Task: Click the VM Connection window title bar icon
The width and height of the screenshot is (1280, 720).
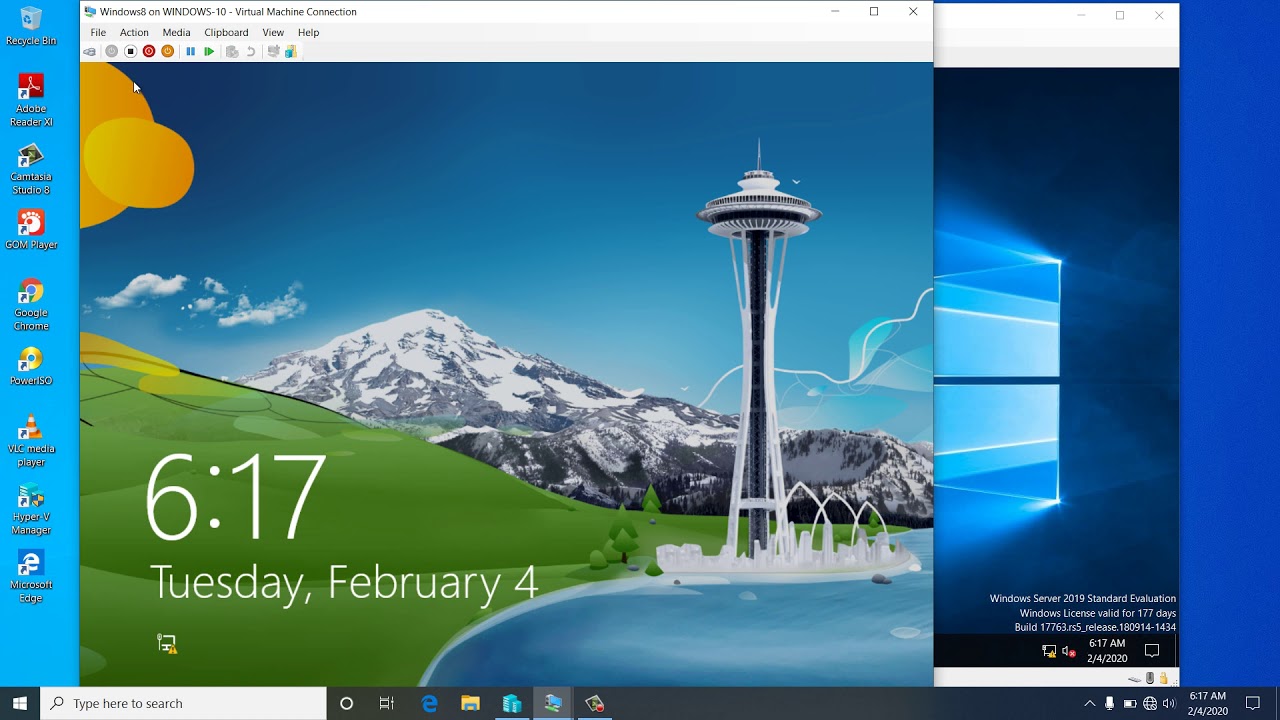Action: (x=90, y=11)
